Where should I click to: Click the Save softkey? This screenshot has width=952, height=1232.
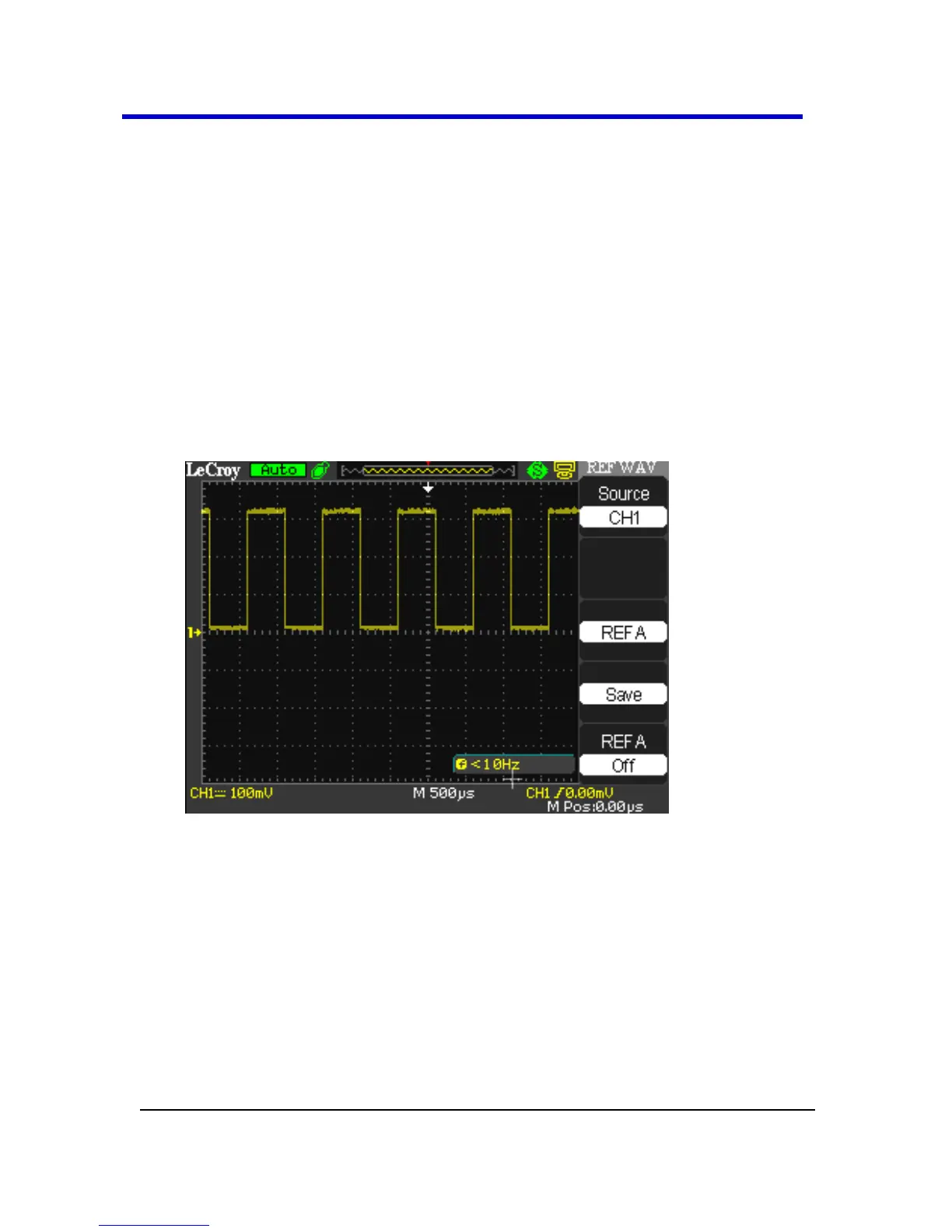coord(623,695)
